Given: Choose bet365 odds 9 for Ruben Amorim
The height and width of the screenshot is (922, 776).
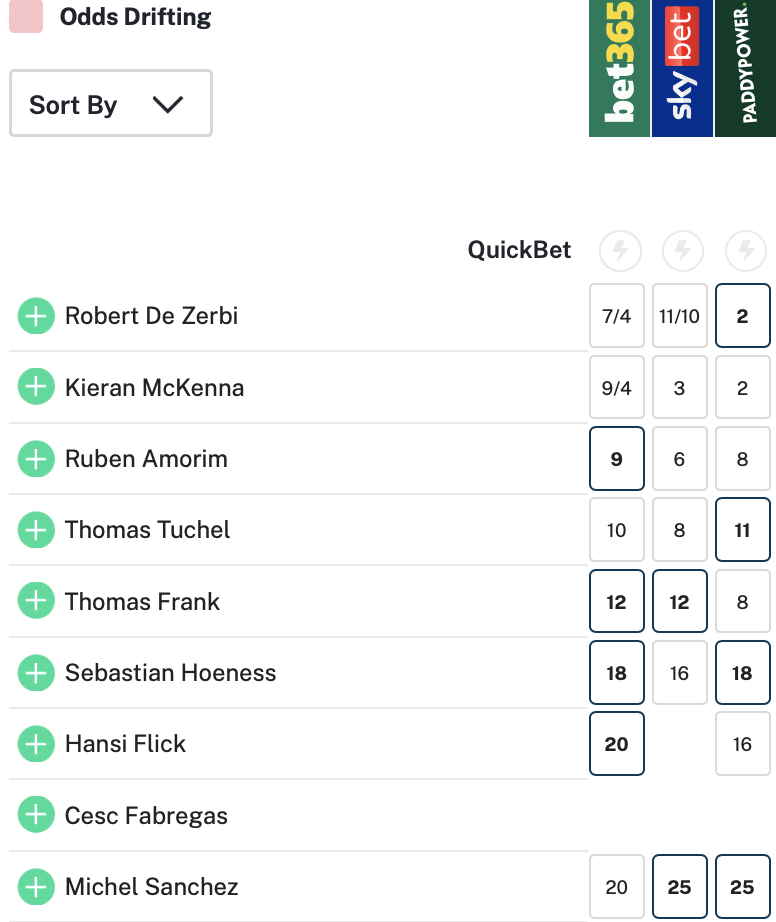Looking at the screenshot, I should [x=617, y=459].
